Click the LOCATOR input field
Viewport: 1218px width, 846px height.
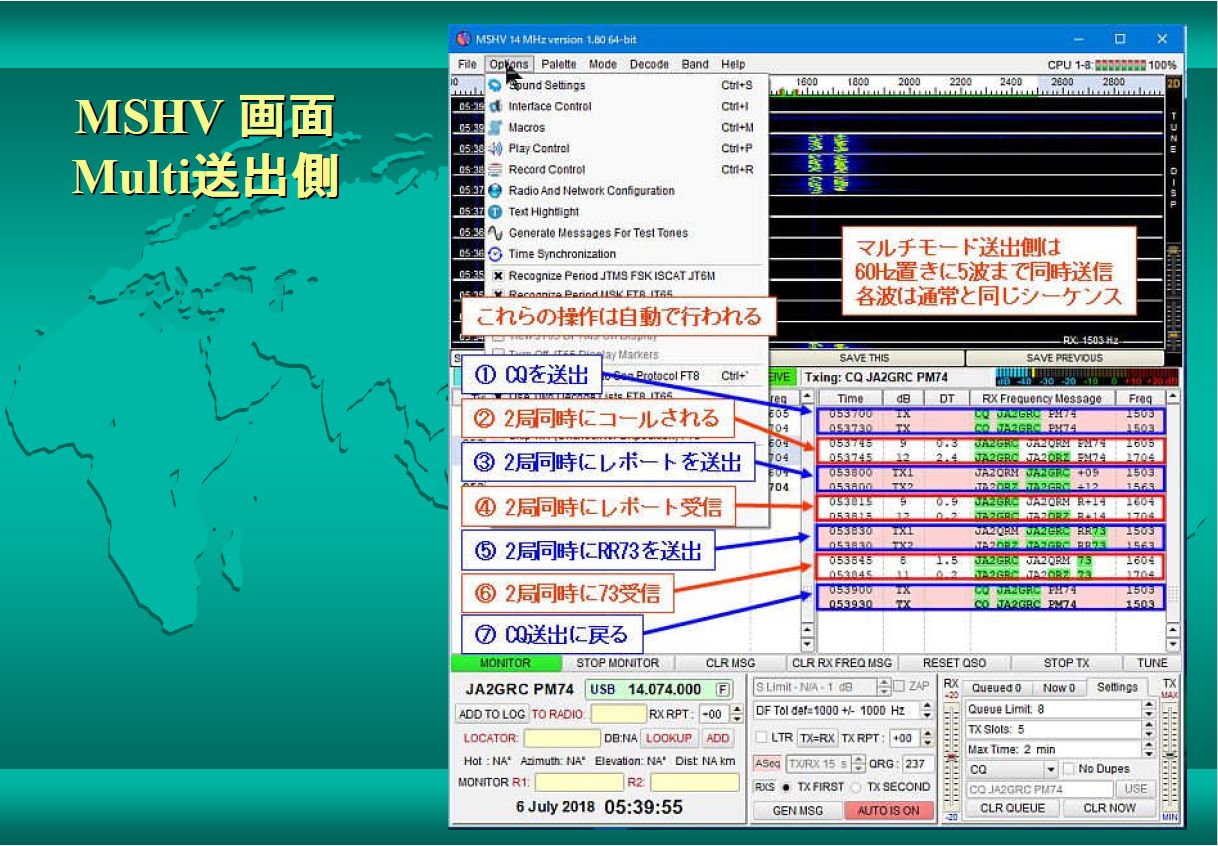(x=561, y=738)
